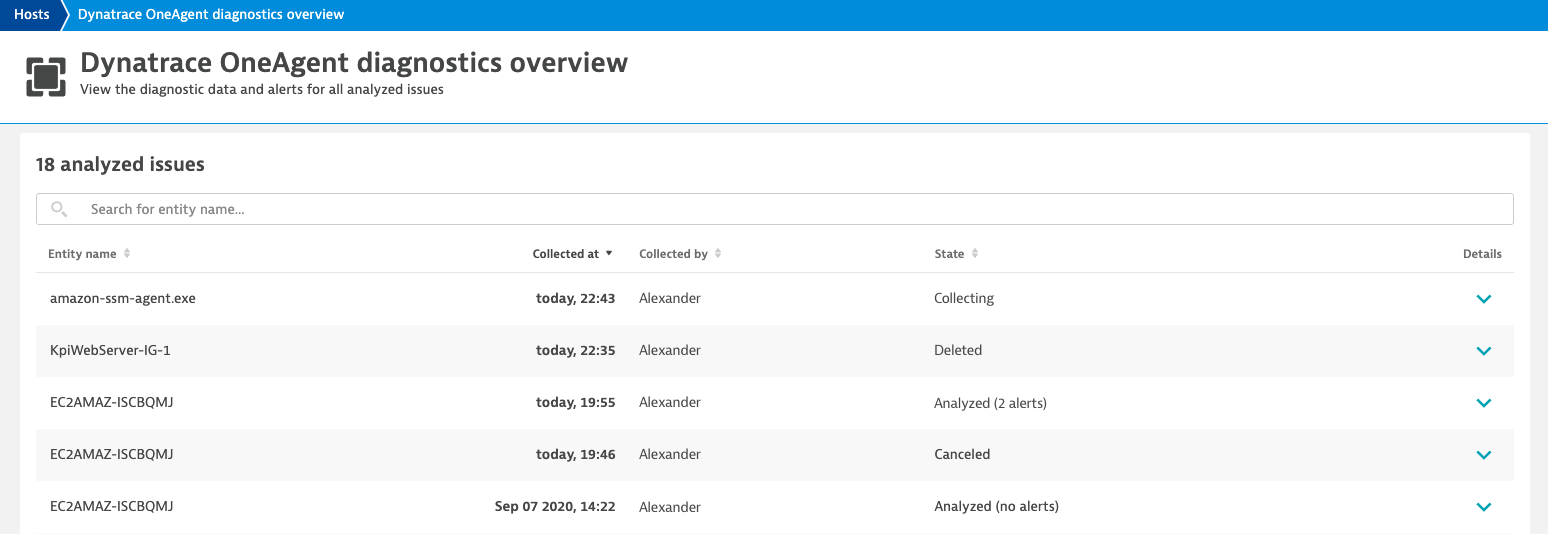Image resolution: width=1548 pixels, height=534 pixels.
Task: Expand details for KpiWebServer-IG-1 row
Action: click(1484, 351)
